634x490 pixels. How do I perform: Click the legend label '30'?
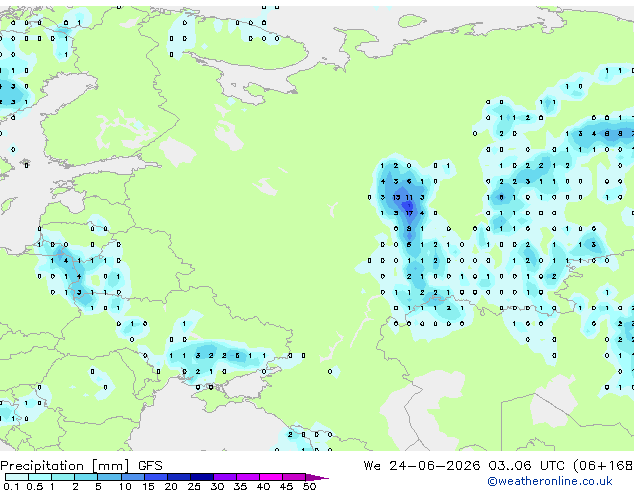tap(217, 486)
